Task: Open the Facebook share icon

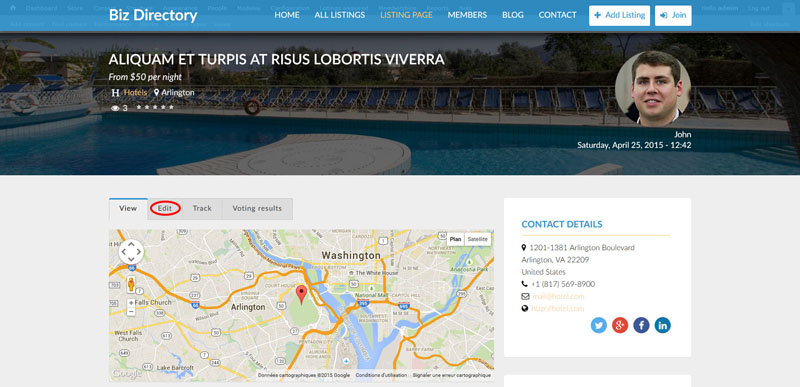Action: (x=641, y=325)
